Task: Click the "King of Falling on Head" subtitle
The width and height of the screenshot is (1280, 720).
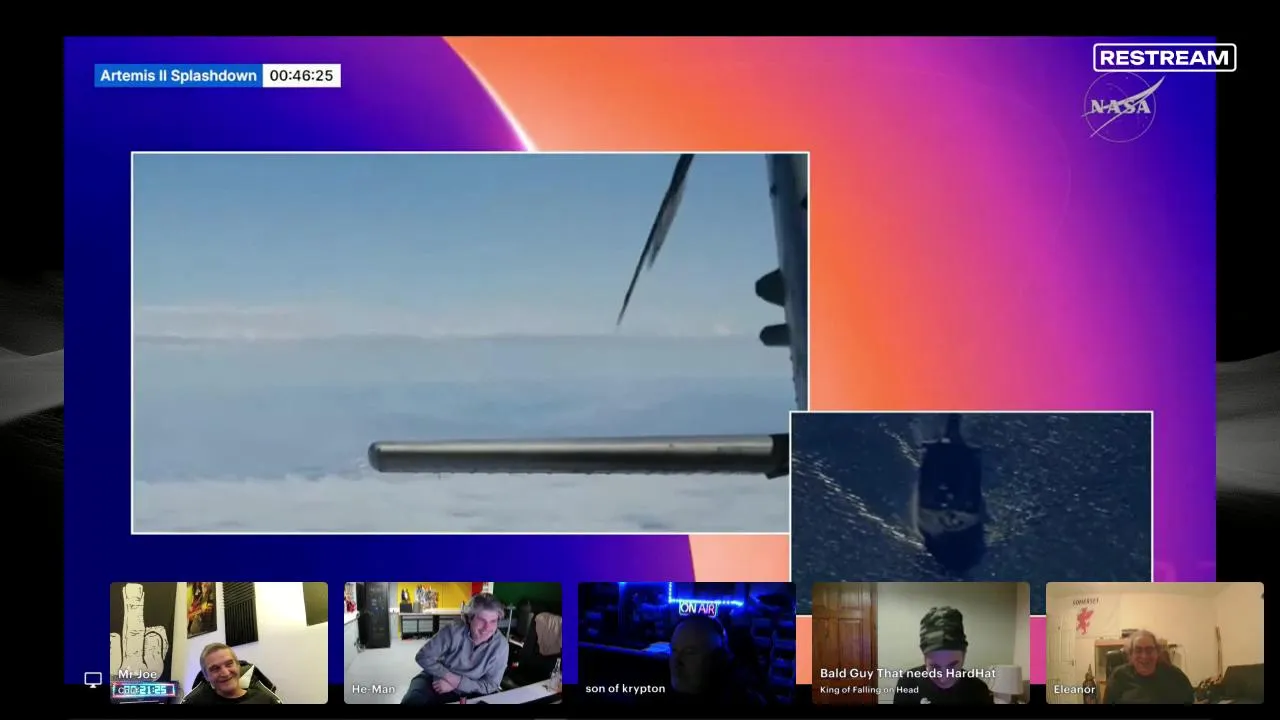Action: (x=869, y=690)
